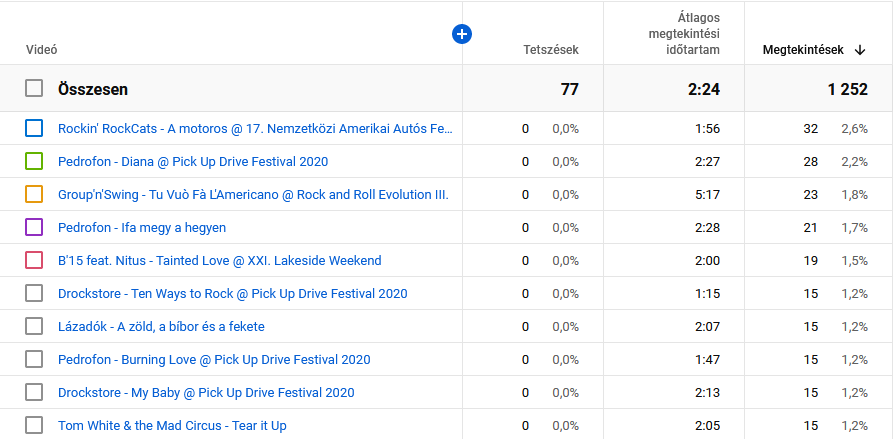Toggle the Összesen checkbox
Viewport: 893px width, 439px height.
pos(34,89)
